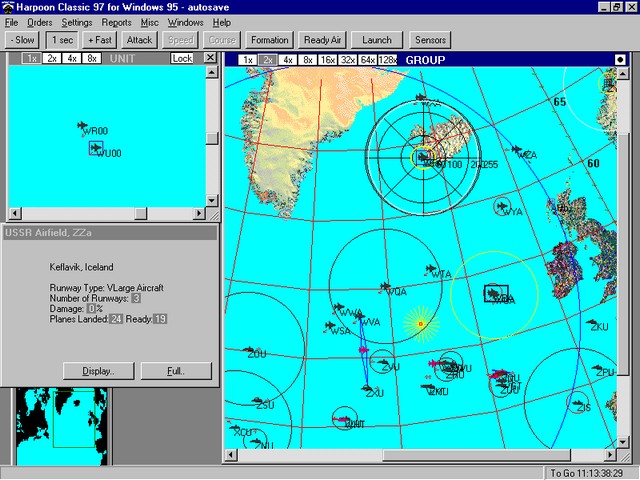Select the VQA aircraft group on map
Image resolution: width=640 pixels, height=480 pixels.
click(x=381, y=287)
